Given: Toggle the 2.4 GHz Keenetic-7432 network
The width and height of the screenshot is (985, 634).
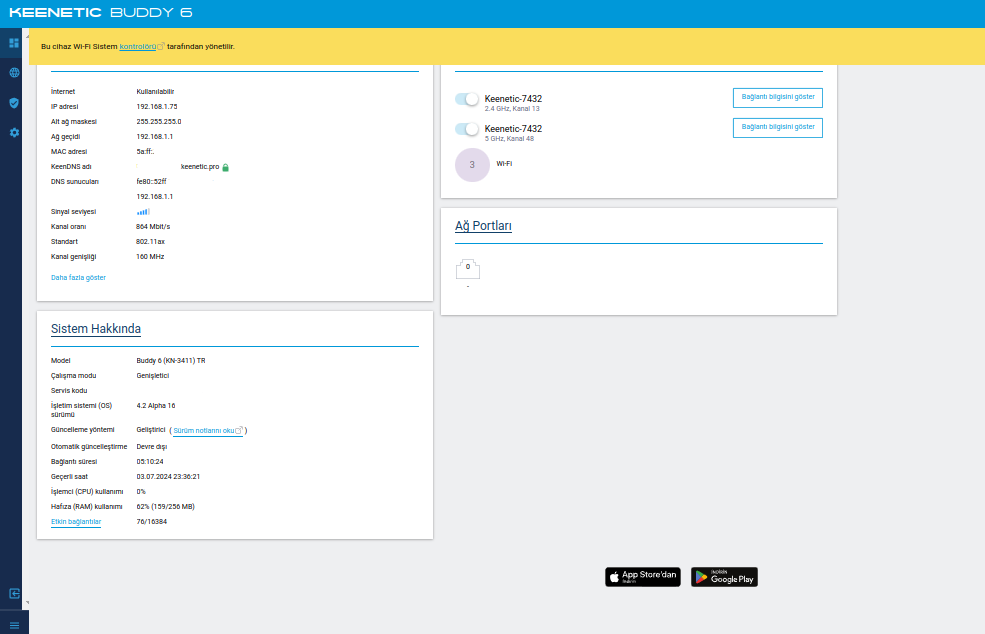Looking at the screenshot, I should pos(467,99).
